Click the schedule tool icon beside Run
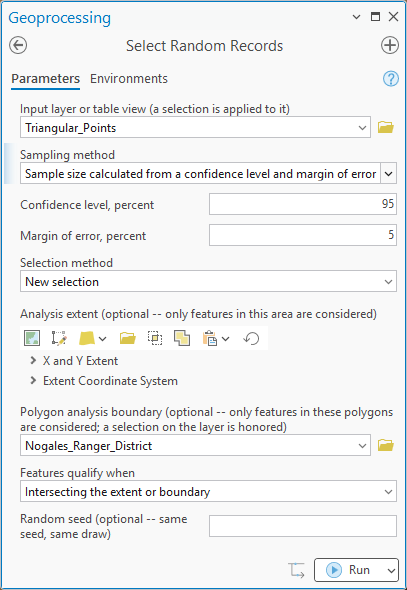407x590 pixels. point(296,570)
